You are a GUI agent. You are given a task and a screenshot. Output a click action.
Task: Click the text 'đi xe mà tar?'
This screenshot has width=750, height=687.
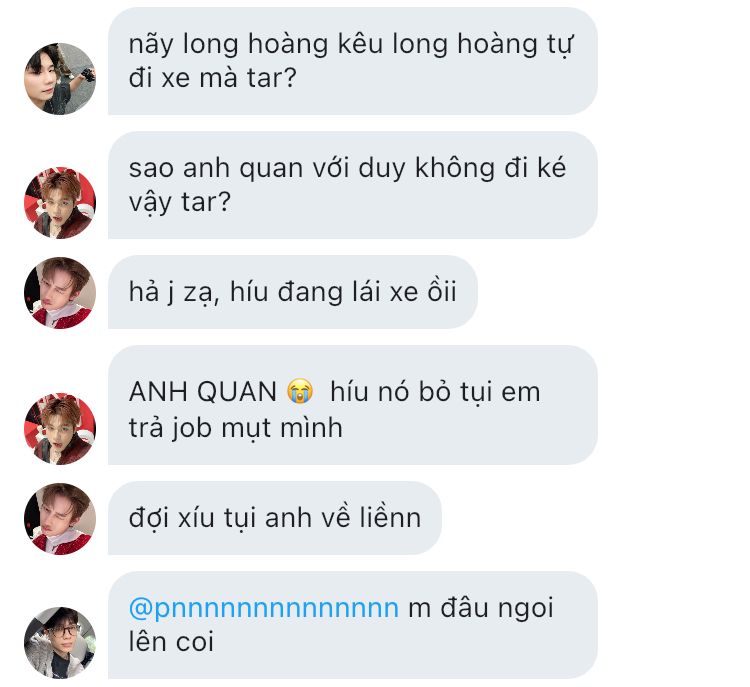point(213,78)
